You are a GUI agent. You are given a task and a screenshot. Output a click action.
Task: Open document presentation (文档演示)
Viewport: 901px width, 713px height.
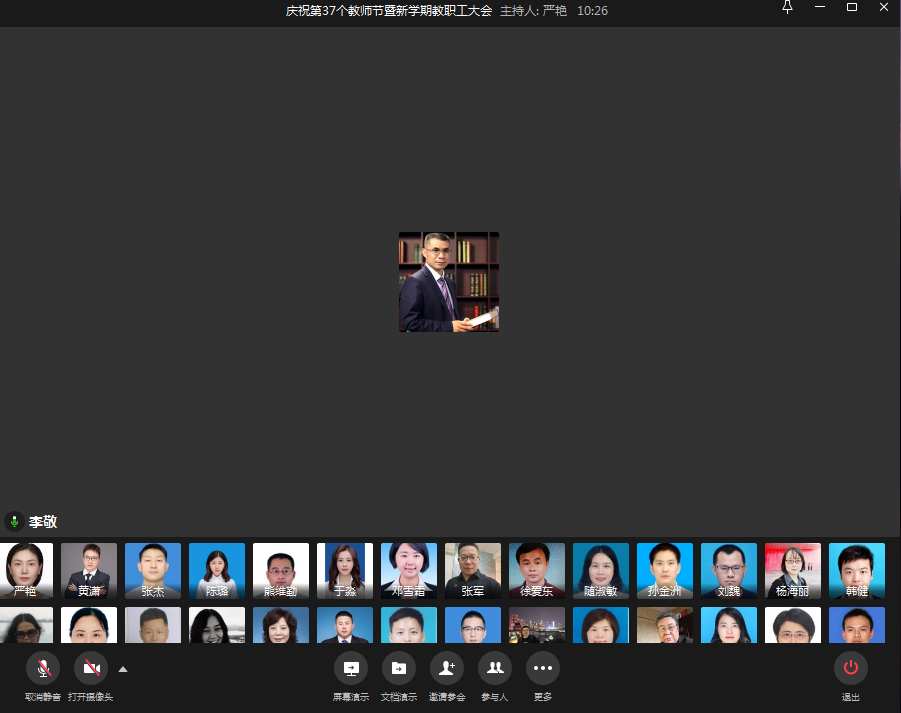tap(399, 668)
